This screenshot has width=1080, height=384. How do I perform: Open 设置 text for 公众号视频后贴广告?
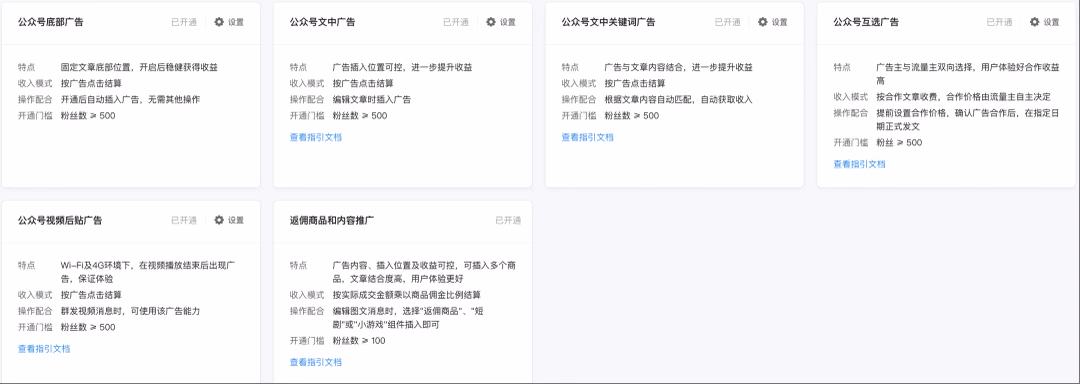(236, 220)
